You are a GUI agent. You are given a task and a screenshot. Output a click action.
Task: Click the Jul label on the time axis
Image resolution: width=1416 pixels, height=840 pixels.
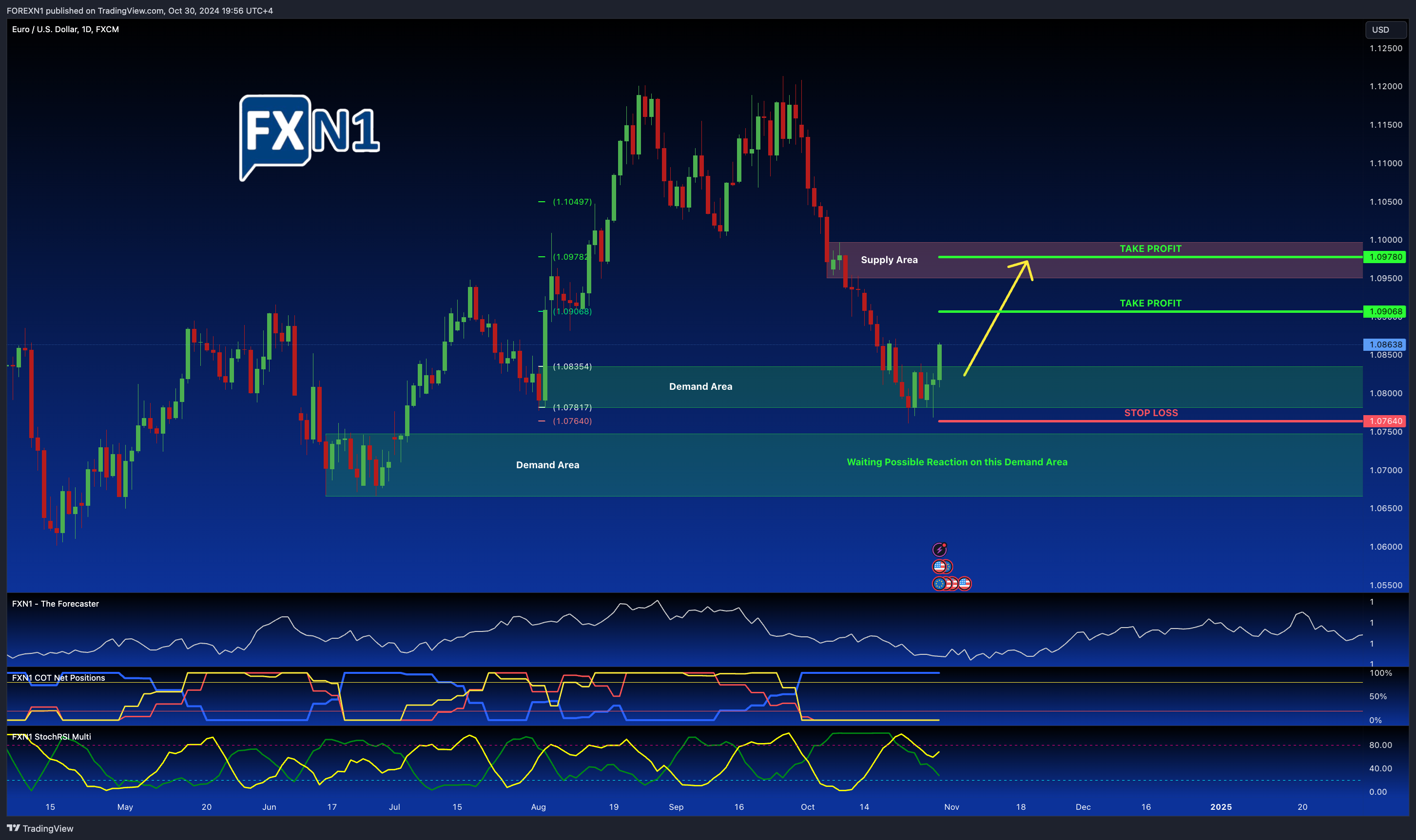point(394,806)
